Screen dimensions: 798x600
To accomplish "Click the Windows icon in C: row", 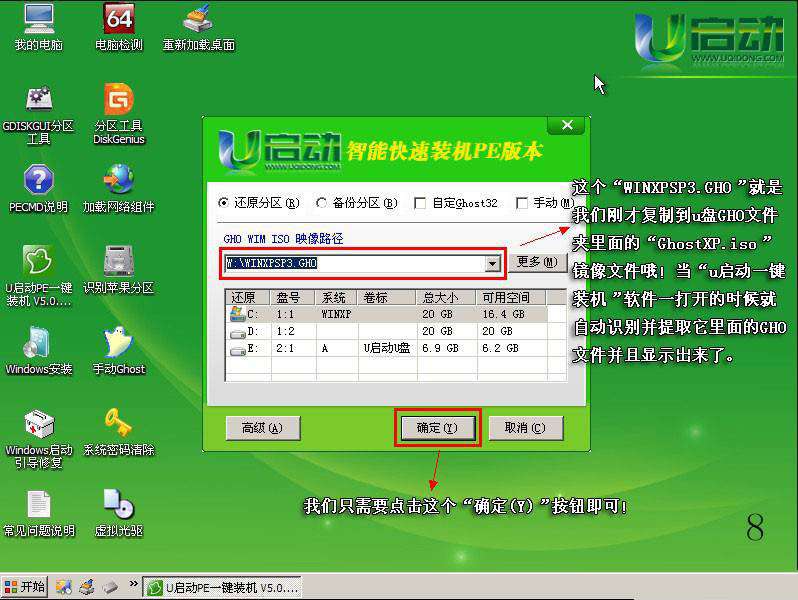I will point(237,314).
